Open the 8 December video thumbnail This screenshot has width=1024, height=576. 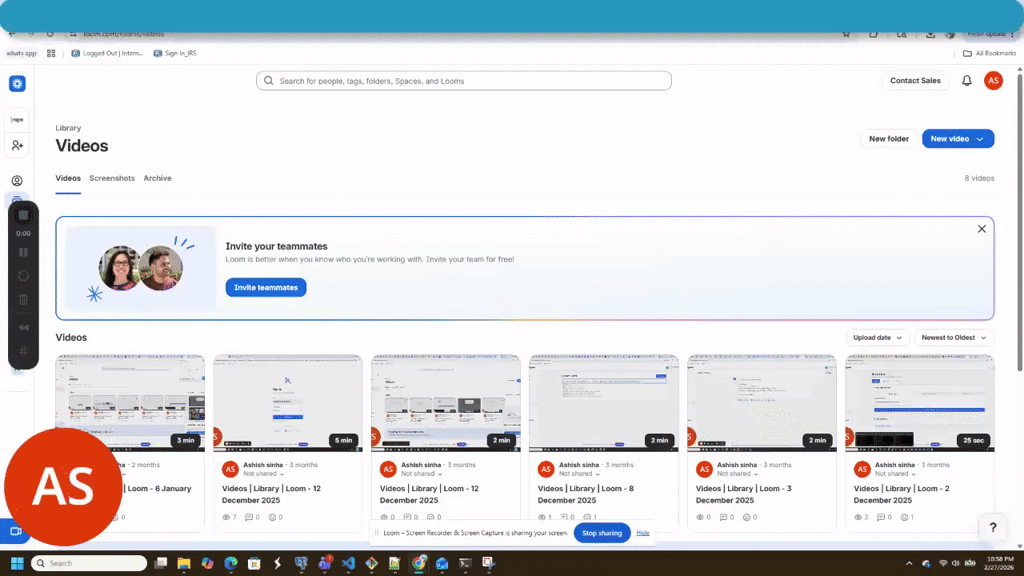pos(604,403)
